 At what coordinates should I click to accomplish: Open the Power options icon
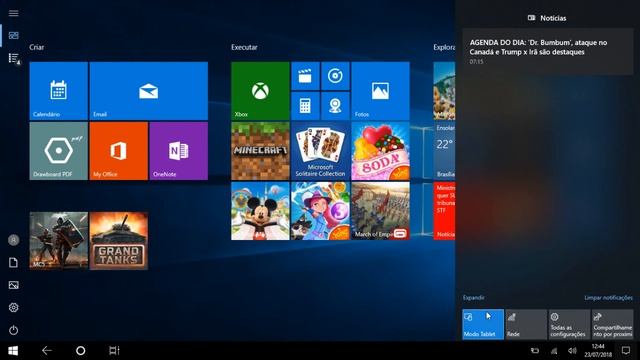(13, 330)
